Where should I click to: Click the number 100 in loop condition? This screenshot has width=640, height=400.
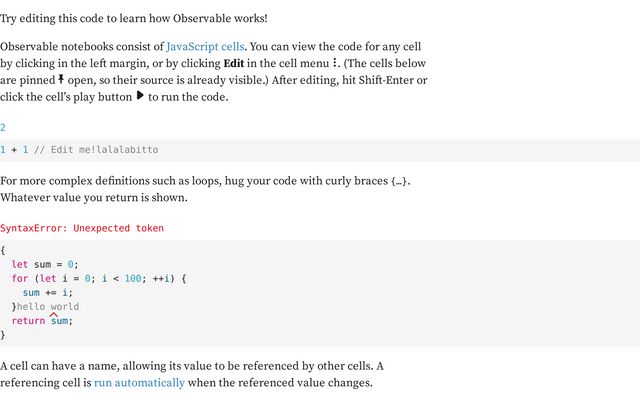click(133, 279)
